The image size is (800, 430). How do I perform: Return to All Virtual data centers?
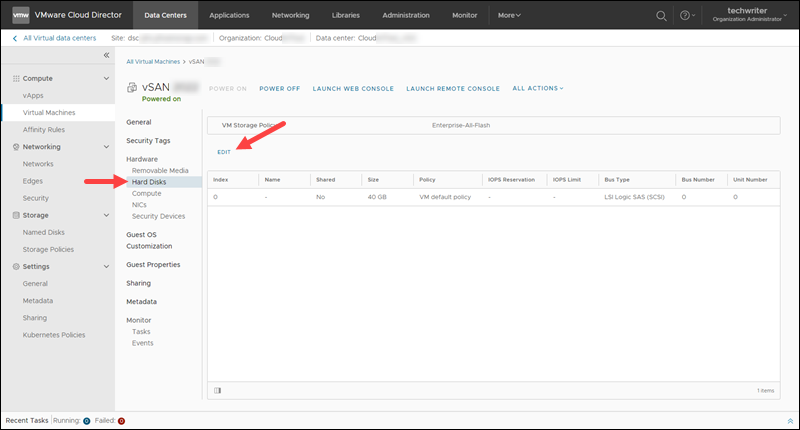tap(59, 38)
